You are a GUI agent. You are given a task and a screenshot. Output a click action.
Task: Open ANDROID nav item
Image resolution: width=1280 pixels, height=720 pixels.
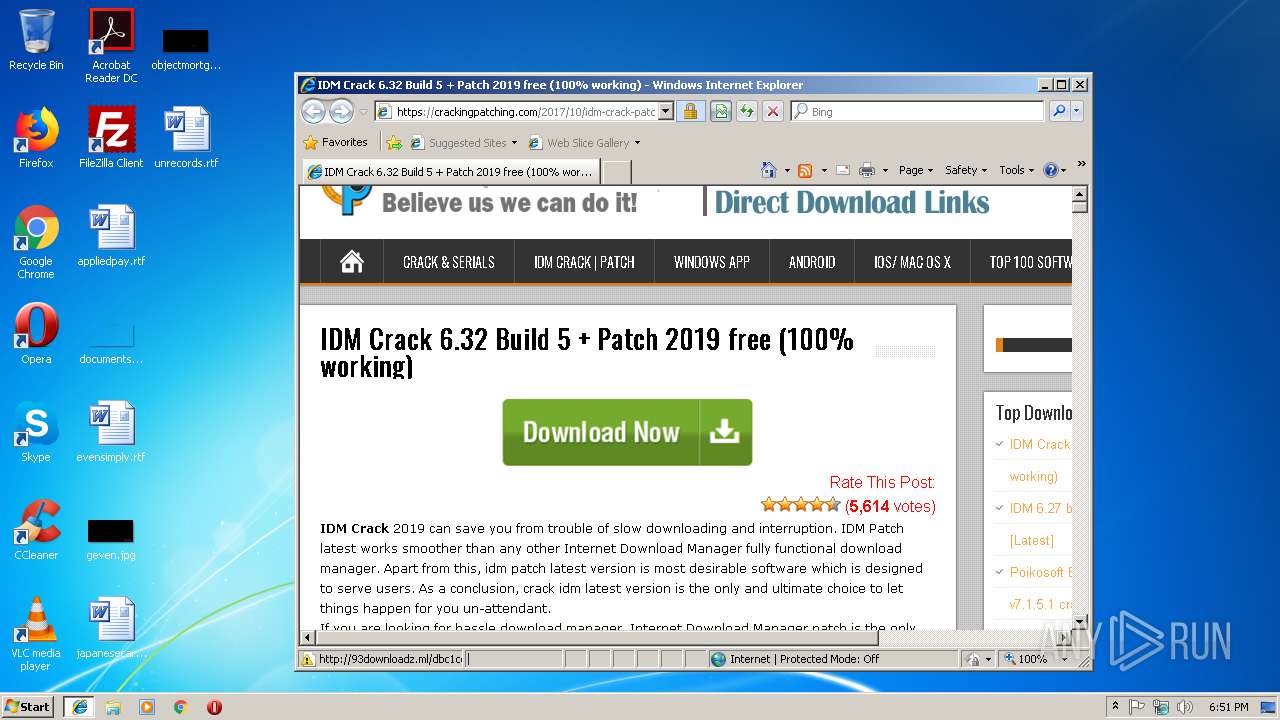(812, 262)
